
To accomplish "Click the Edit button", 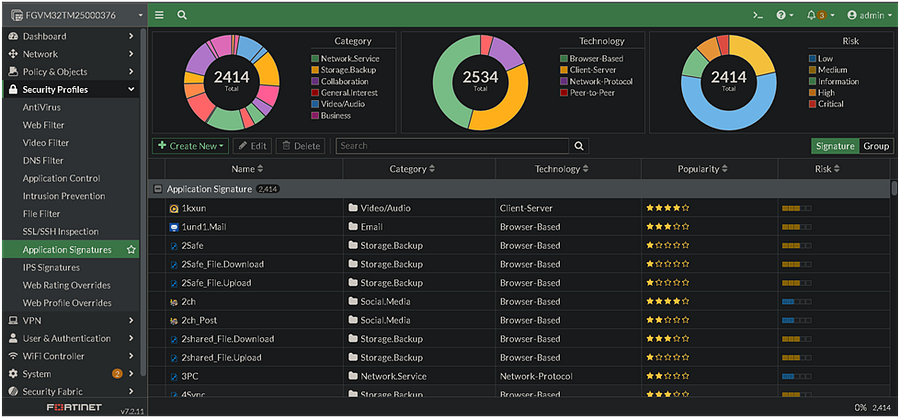I will point(252,146).
